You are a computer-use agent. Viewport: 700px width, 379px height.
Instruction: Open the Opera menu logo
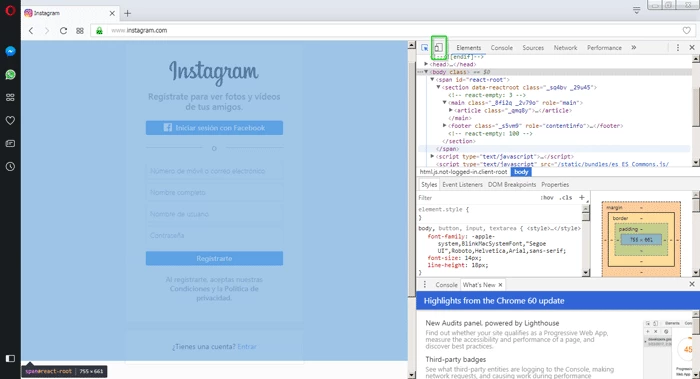10,10
